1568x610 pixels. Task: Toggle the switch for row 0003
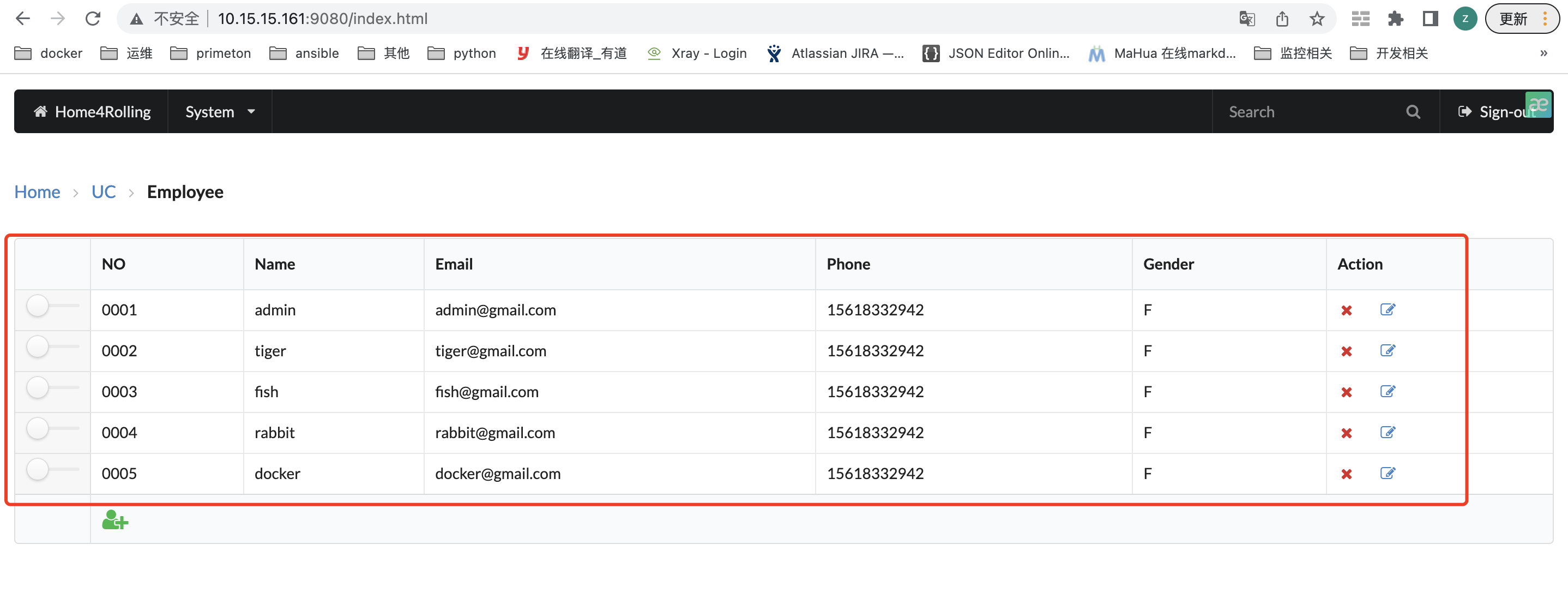click(52, 387)
